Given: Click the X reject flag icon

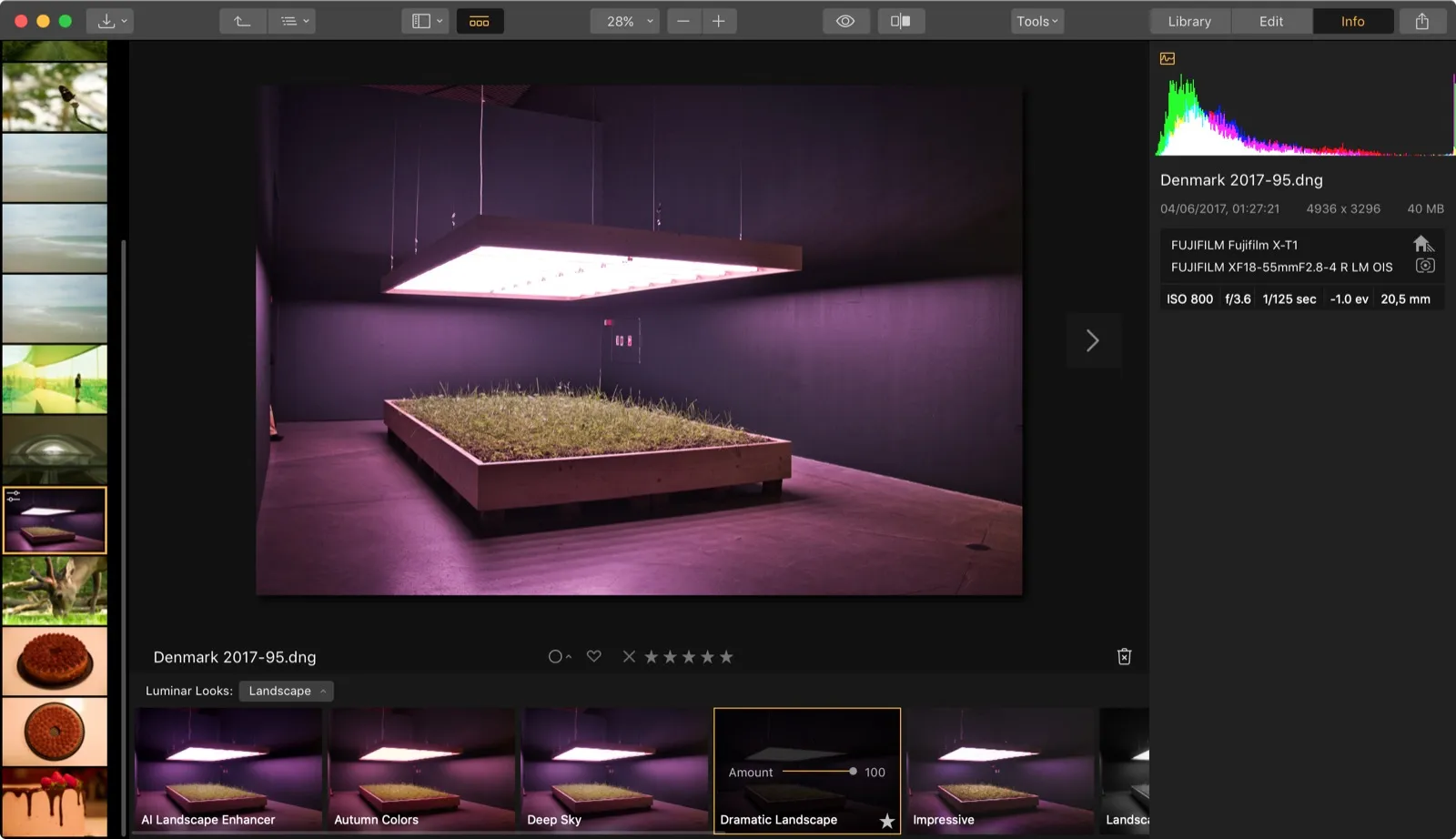Looking at the screenshot, I should pyautogui.click(x=629, y=656).
